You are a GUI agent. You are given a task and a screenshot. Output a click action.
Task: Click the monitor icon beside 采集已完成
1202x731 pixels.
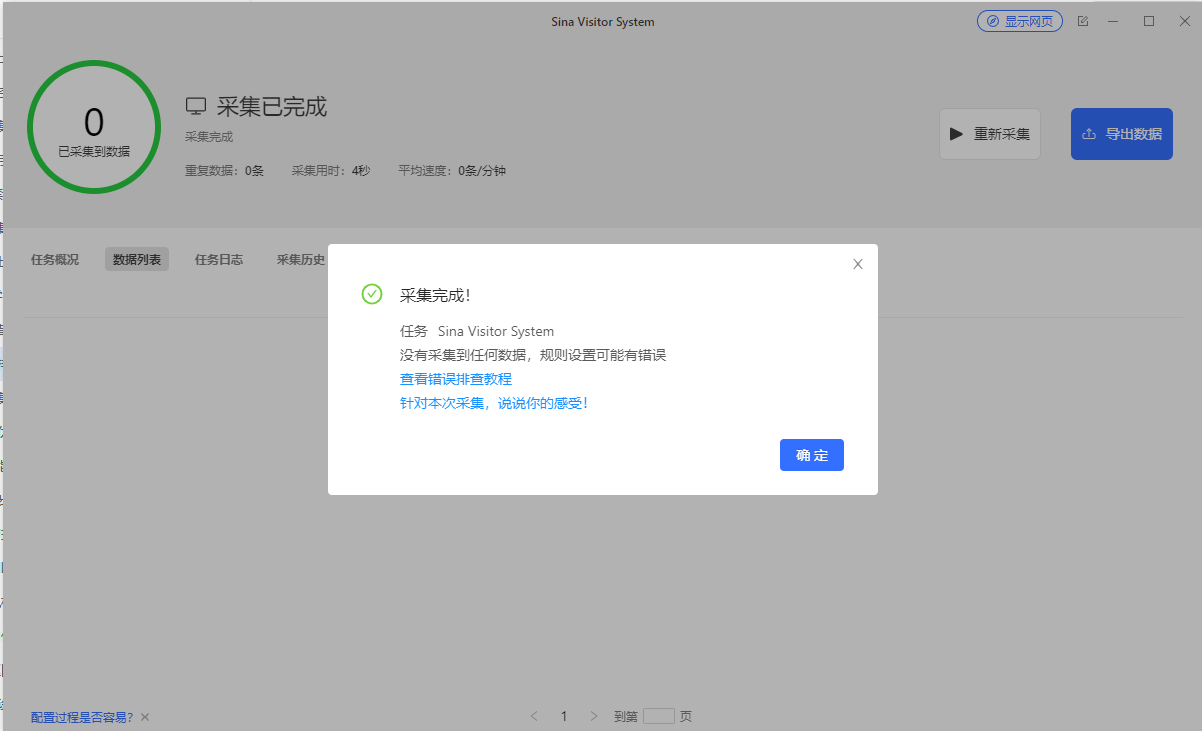tap(196, 106)
